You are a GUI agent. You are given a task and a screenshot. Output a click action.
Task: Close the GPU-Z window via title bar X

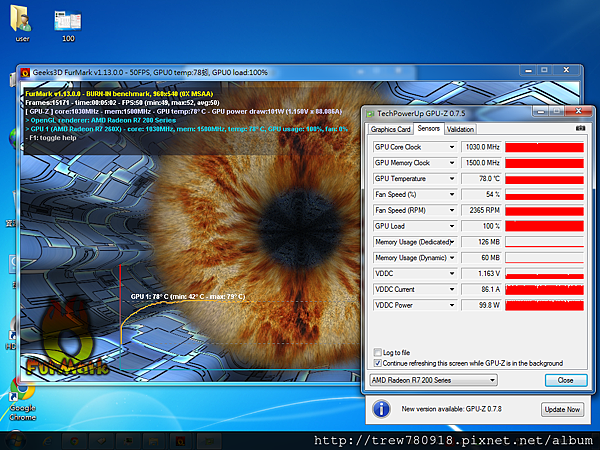coord(579,111)
